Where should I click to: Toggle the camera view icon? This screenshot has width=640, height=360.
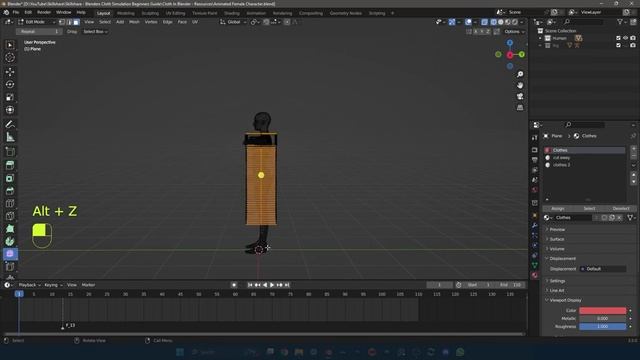(520, 96)
